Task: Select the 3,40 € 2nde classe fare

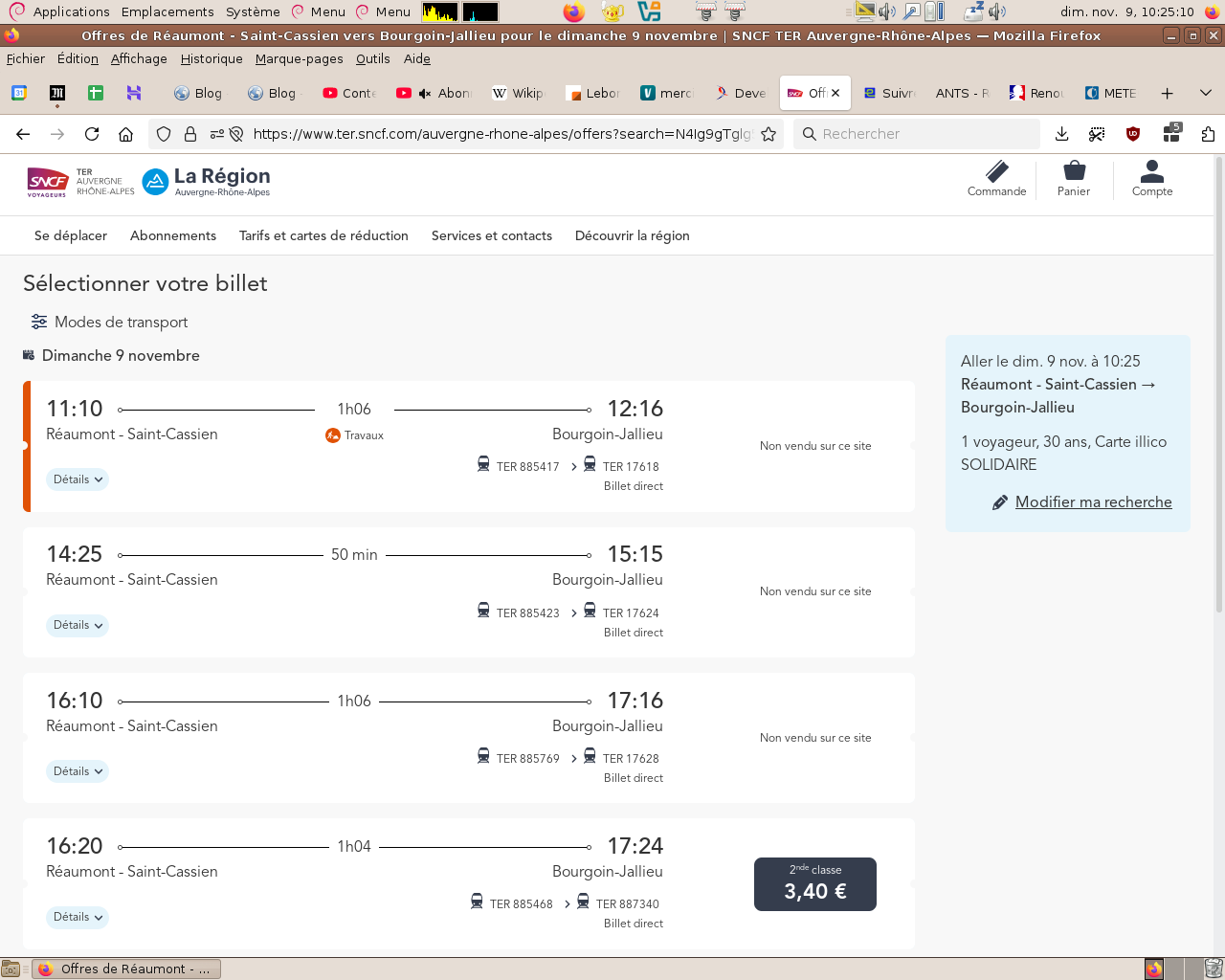Action: coord(814,883)
